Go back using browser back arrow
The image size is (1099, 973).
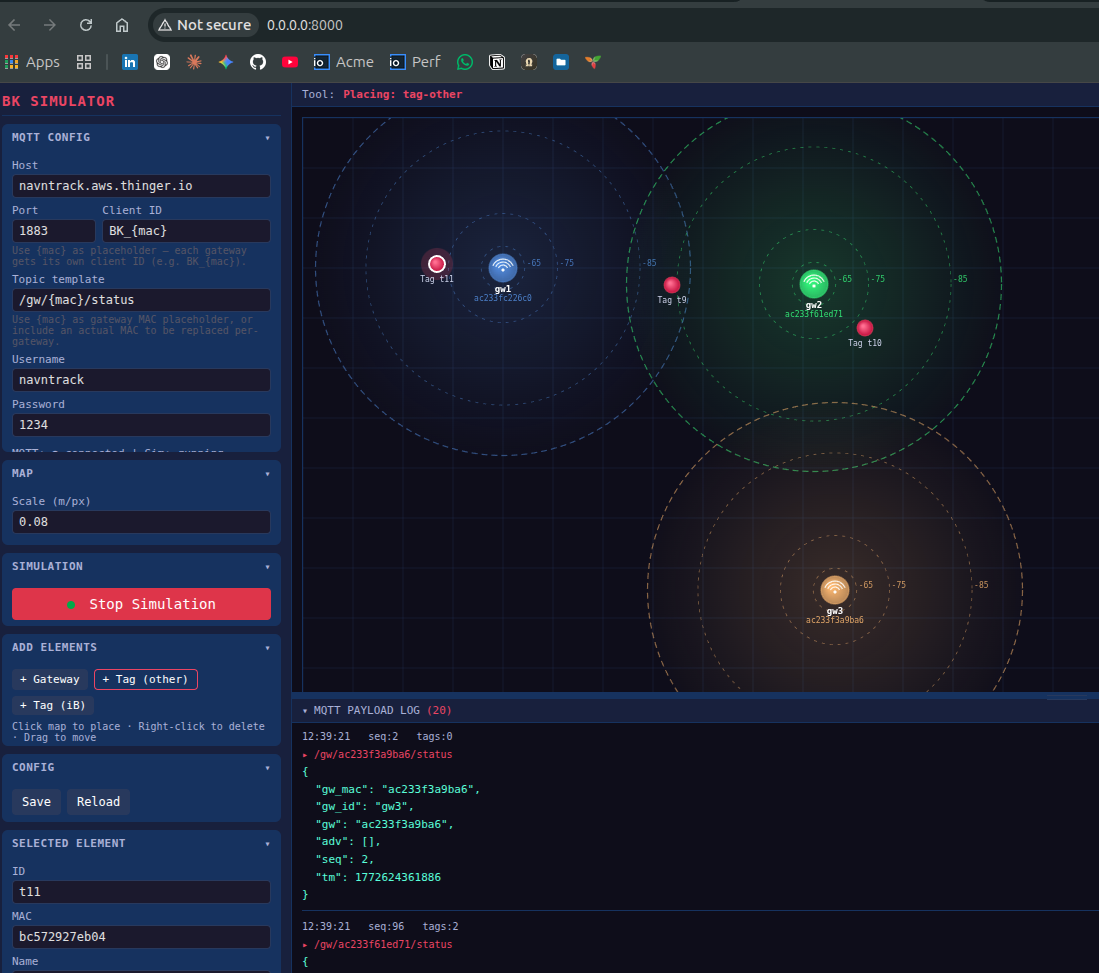15,25
